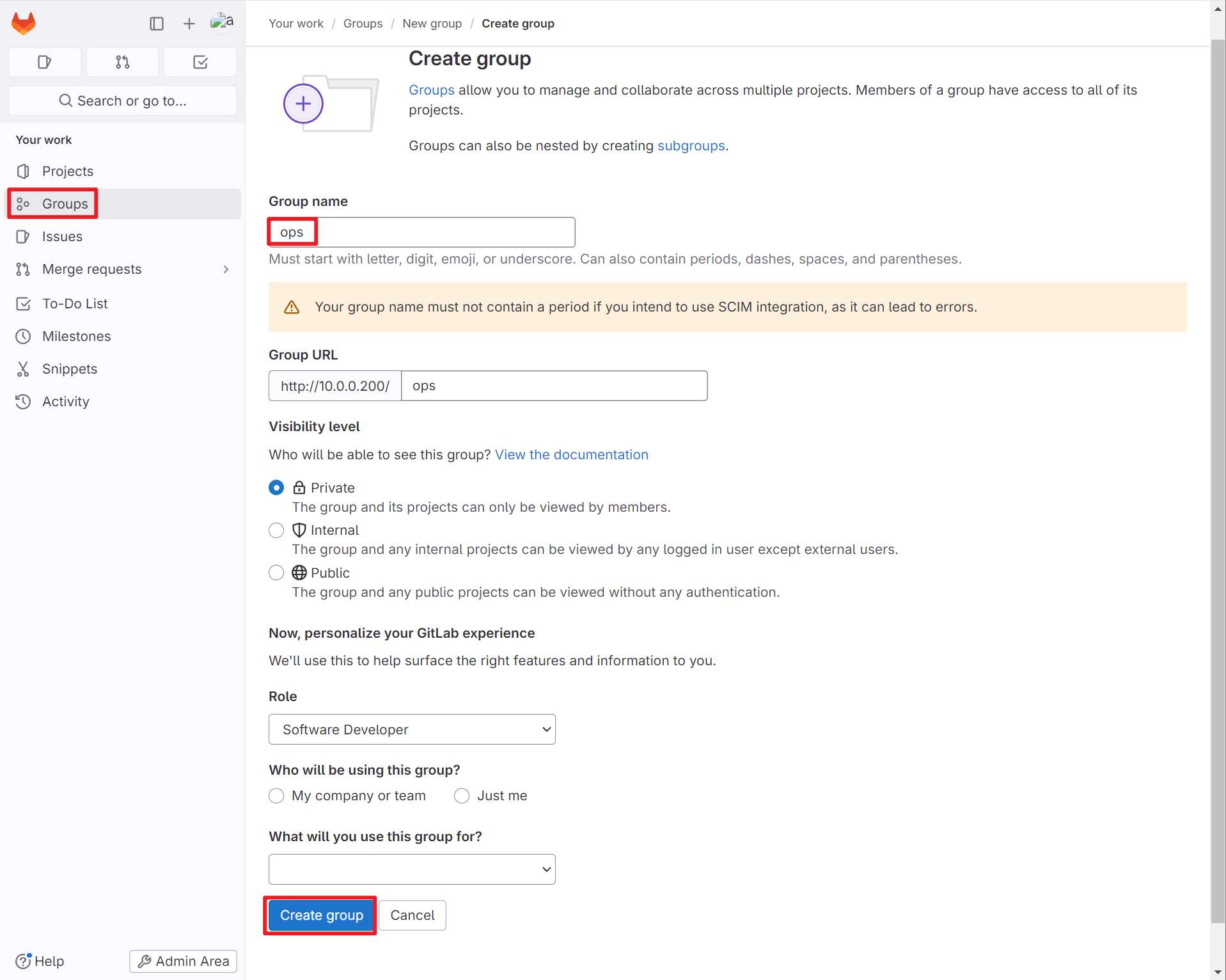The image size is (1226, 980).
Task: Go to New group breadcrumb
Action: [432, 24]
